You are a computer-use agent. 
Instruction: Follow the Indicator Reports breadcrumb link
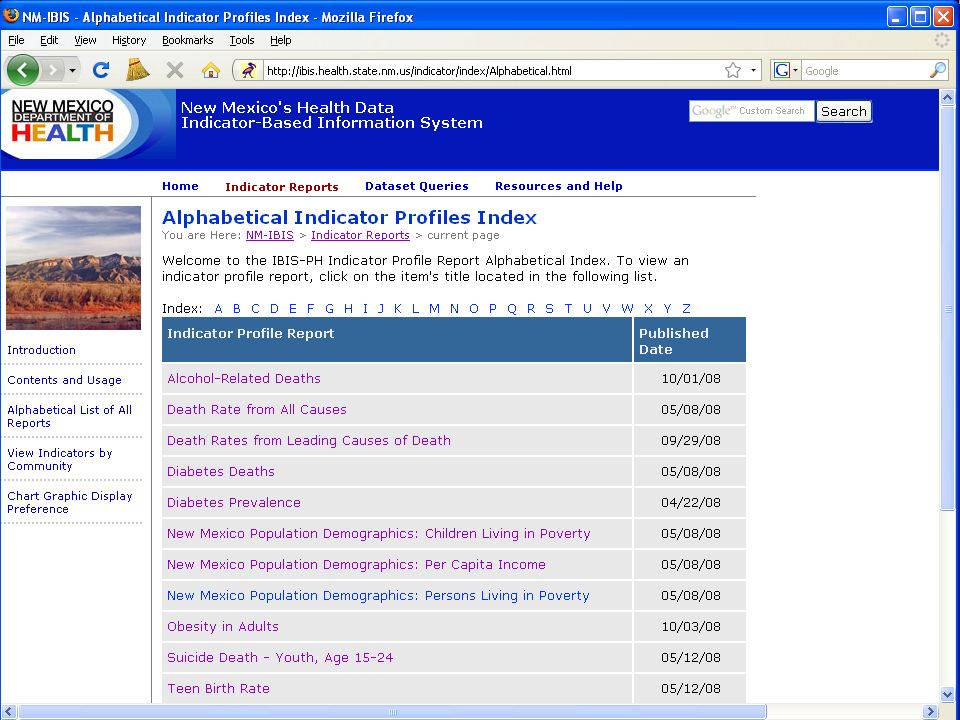[360, 235]
